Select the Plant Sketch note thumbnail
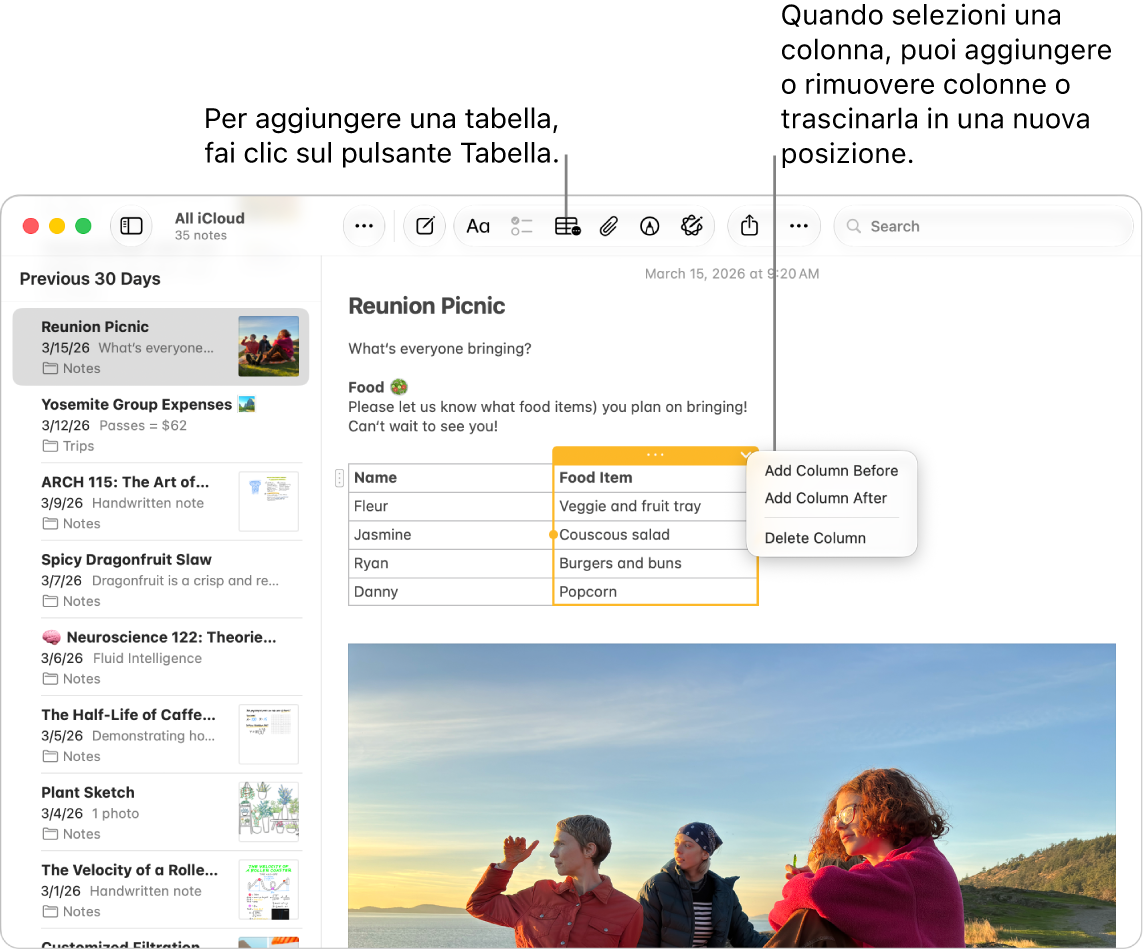The image size is (1146, 952). (269, 812)
